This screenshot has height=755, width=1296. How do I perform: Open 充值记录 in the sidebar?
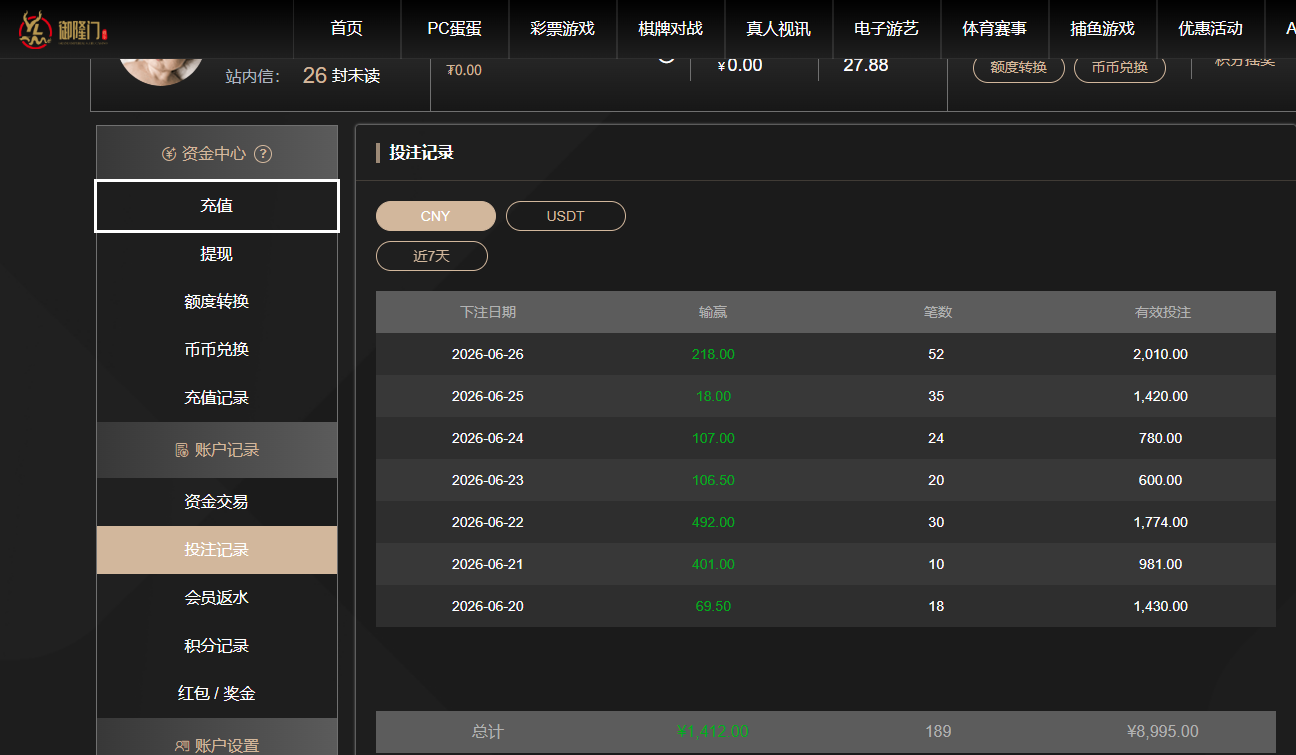[x=217, y=398]
